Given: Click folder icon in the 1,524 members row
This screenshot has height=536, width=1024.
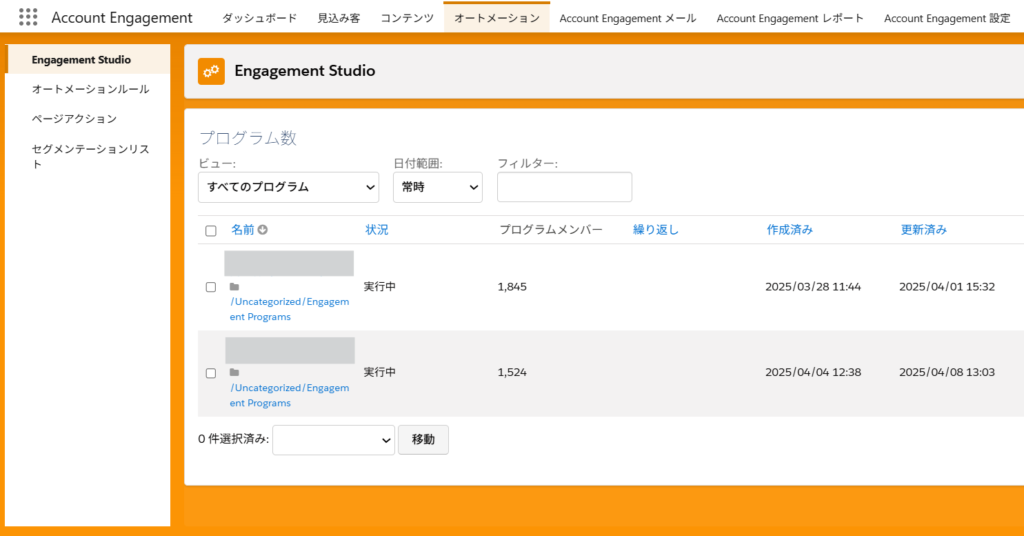Looking at the screenshot, I should pyautogui.click(x=234, y=372).
